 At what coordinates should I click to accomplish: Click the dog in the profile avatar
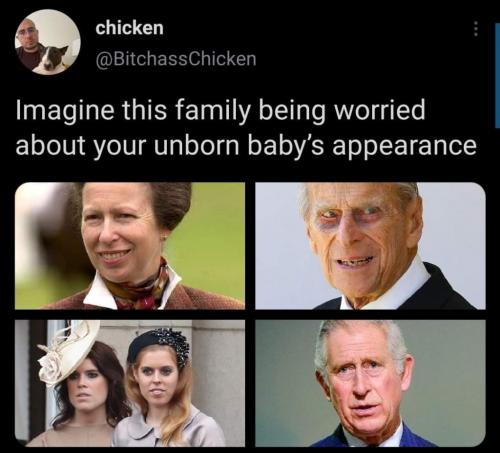click(x=53, y=59)
